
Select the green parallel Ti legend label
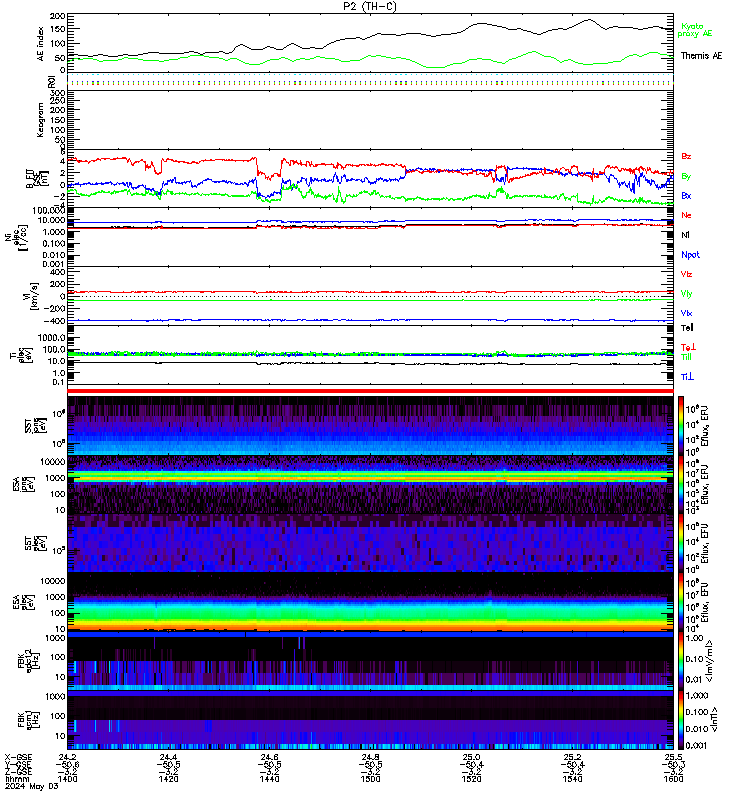(686, 357)
